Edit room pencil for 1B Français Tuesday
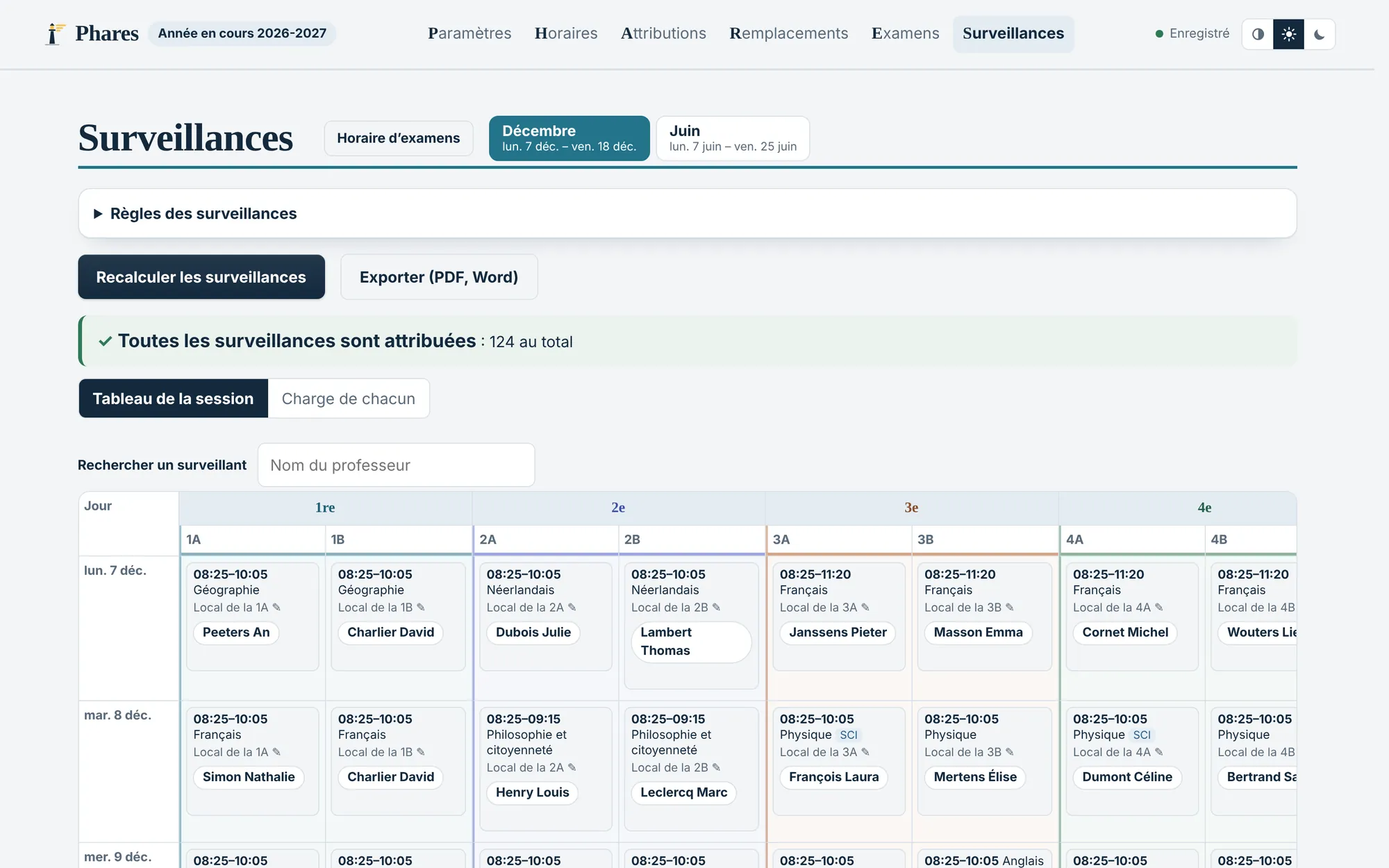The width and height of the screenshot is (1389, 868). [x=421, y=752]
